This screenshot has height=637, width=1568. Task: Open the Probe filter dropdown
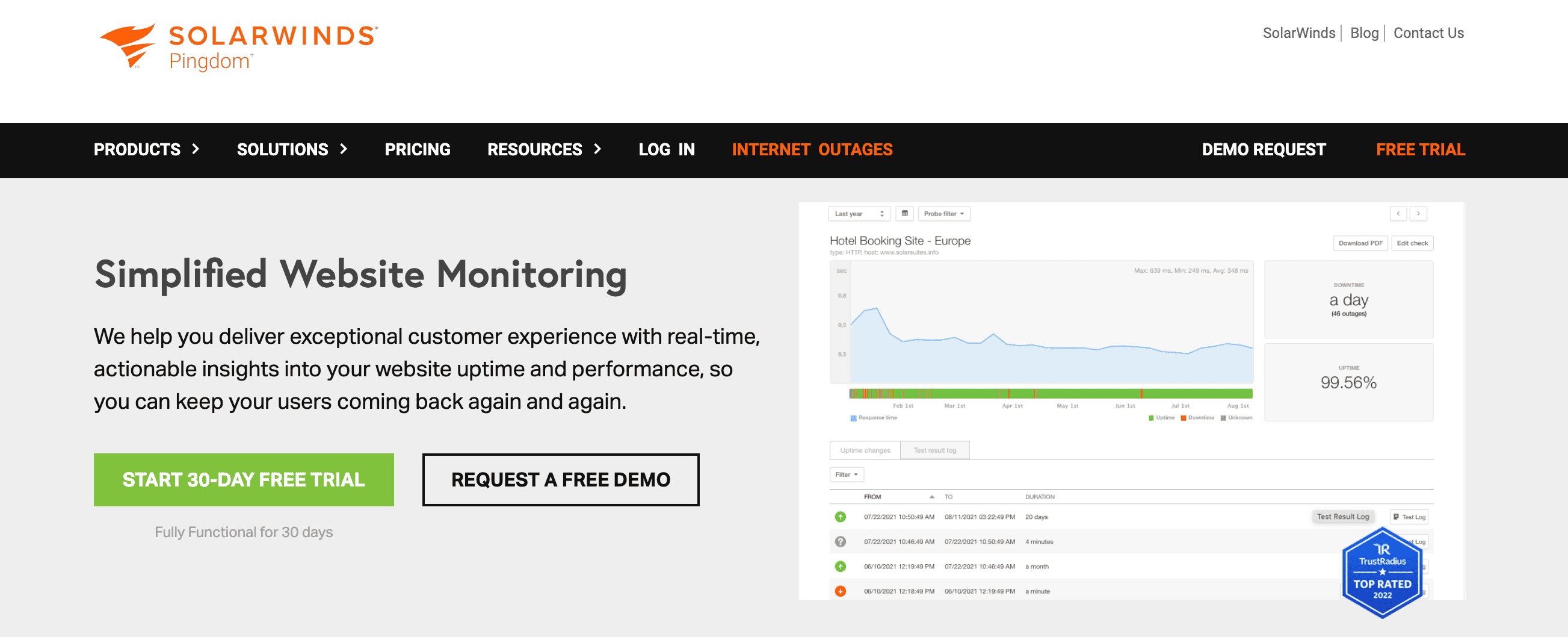943,214
